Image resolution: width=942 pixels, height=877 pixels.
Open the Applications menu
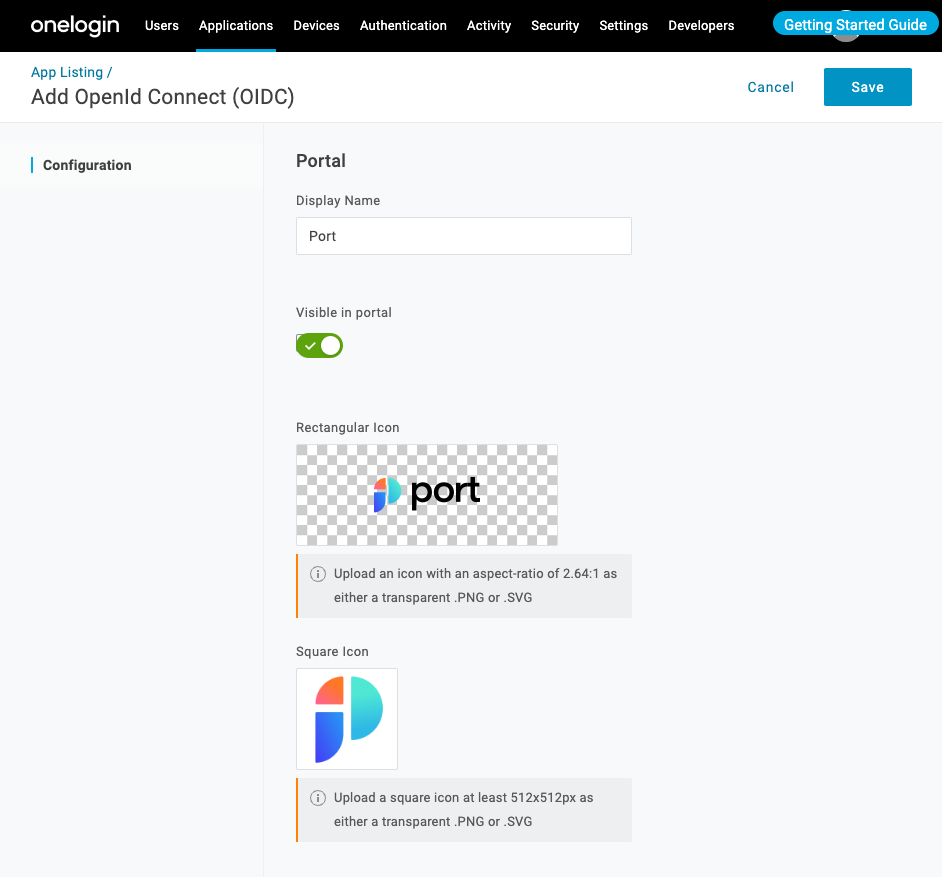pyautogui.click(x=236, y=25)
